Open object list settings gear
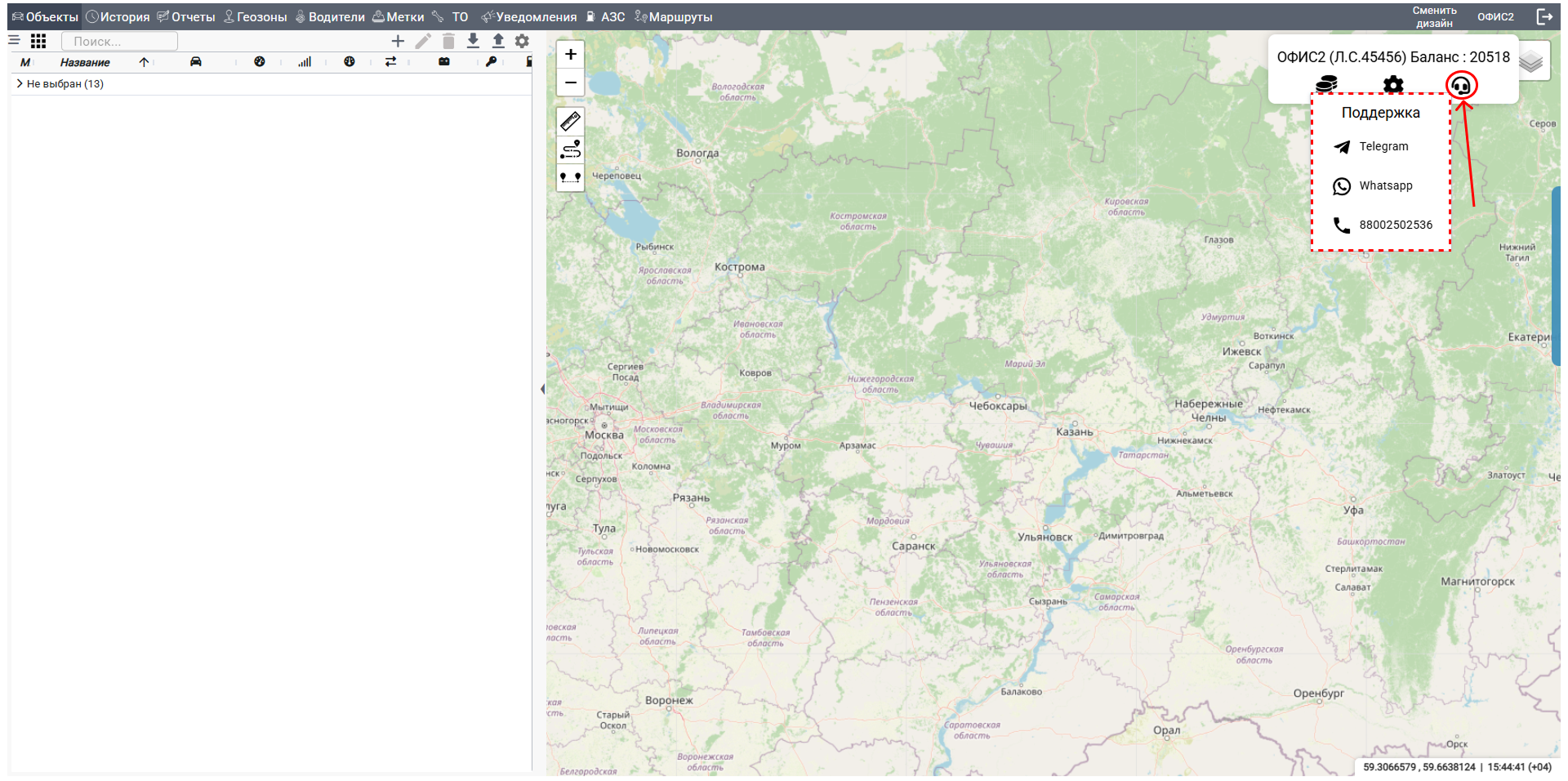The height and width of the screenshot is (781, 1568). tap(523, 41)
